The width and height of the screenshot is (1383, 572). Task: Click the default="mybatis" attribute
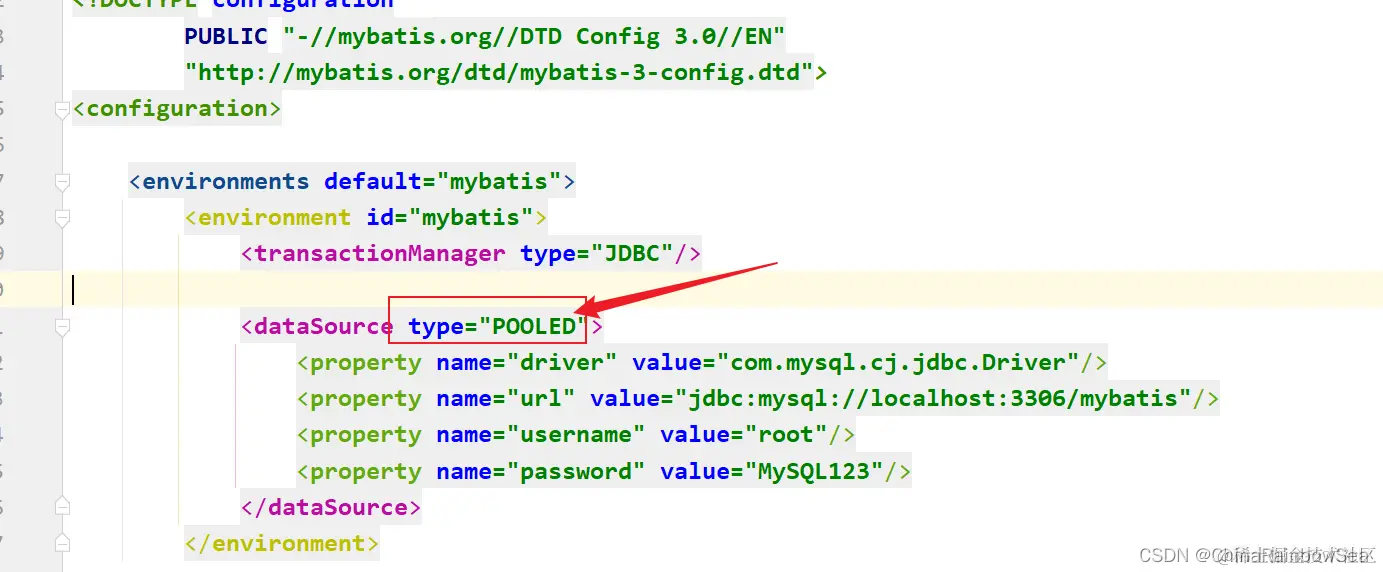coord(443,182)
